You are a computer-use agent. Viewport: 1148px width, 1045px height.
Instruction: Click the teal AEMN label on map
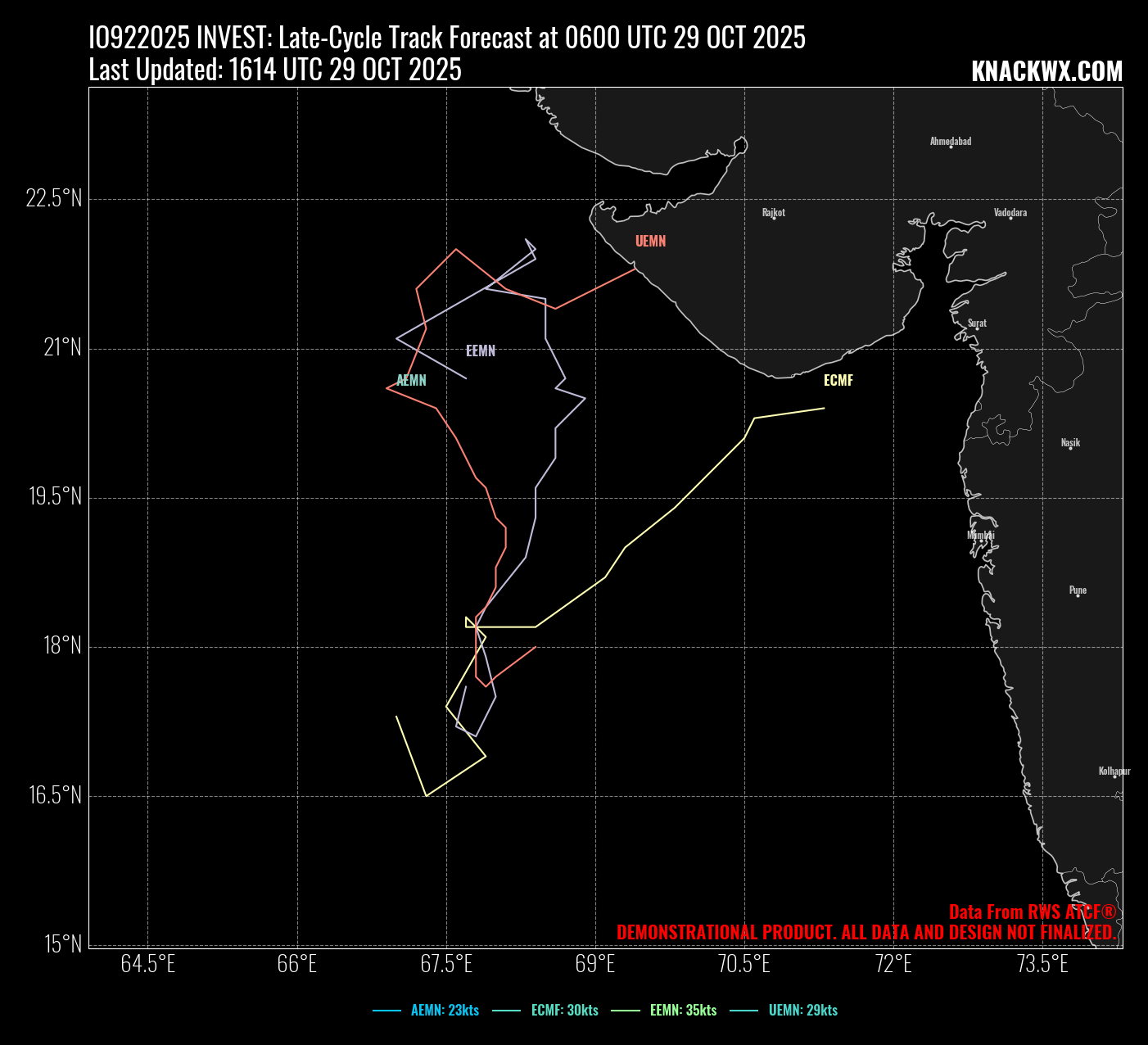click(411, 381)
